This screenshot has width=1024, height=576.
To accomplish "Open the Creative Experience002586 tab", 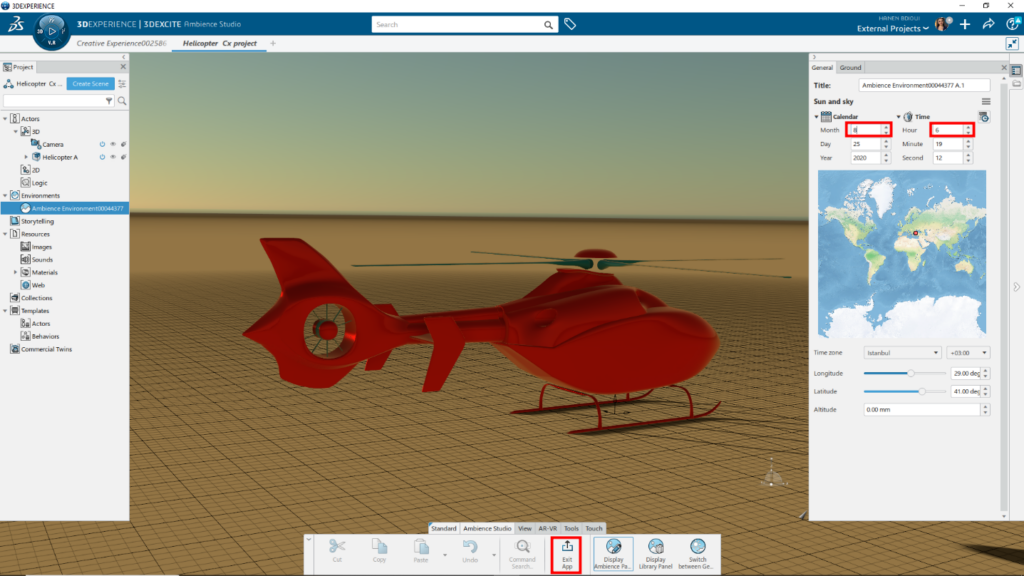I will (121, 43).
